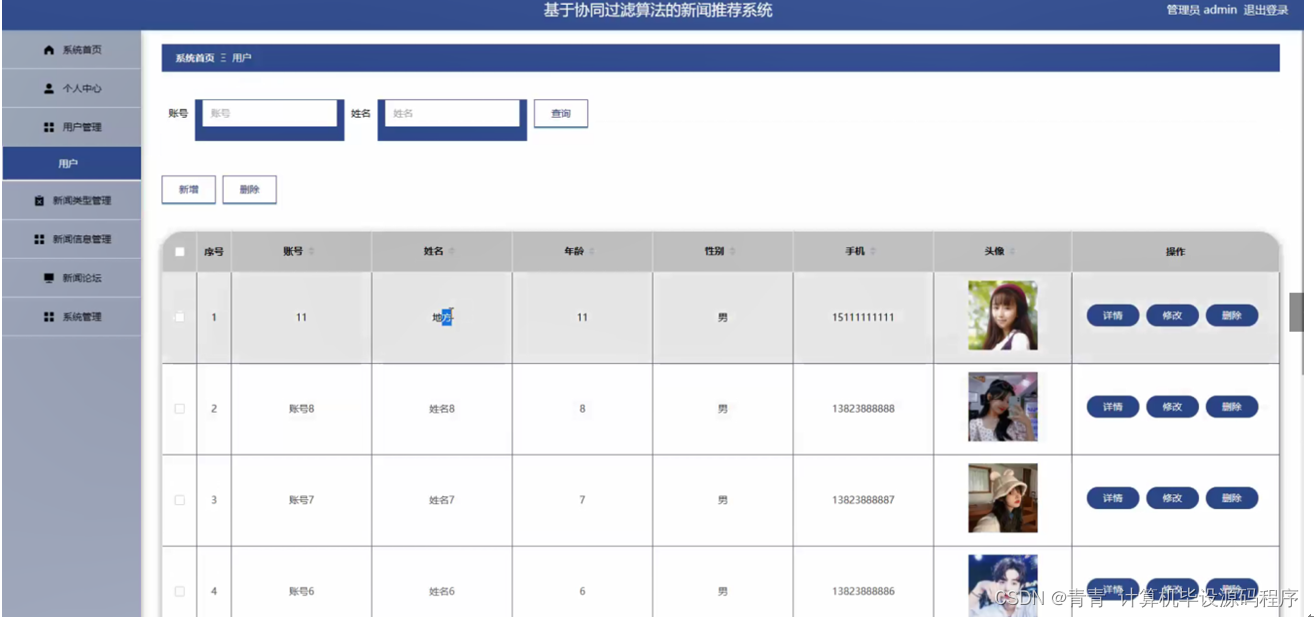This screenshot has width=1314, height=617.
Task: Open 个人中心 in the sidebar
Action: pos(71,88)
